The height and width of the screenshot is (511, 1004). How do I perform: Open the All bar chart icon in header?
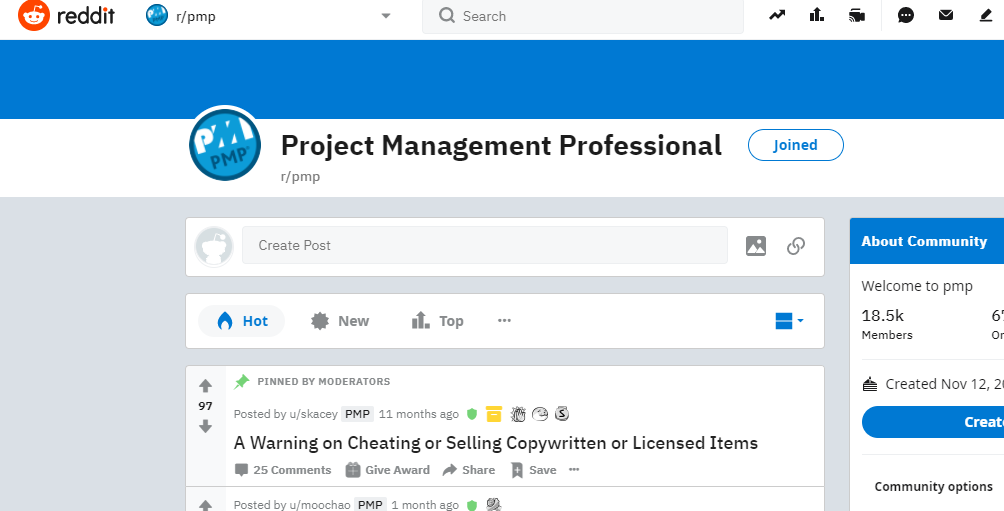point(816,15)
